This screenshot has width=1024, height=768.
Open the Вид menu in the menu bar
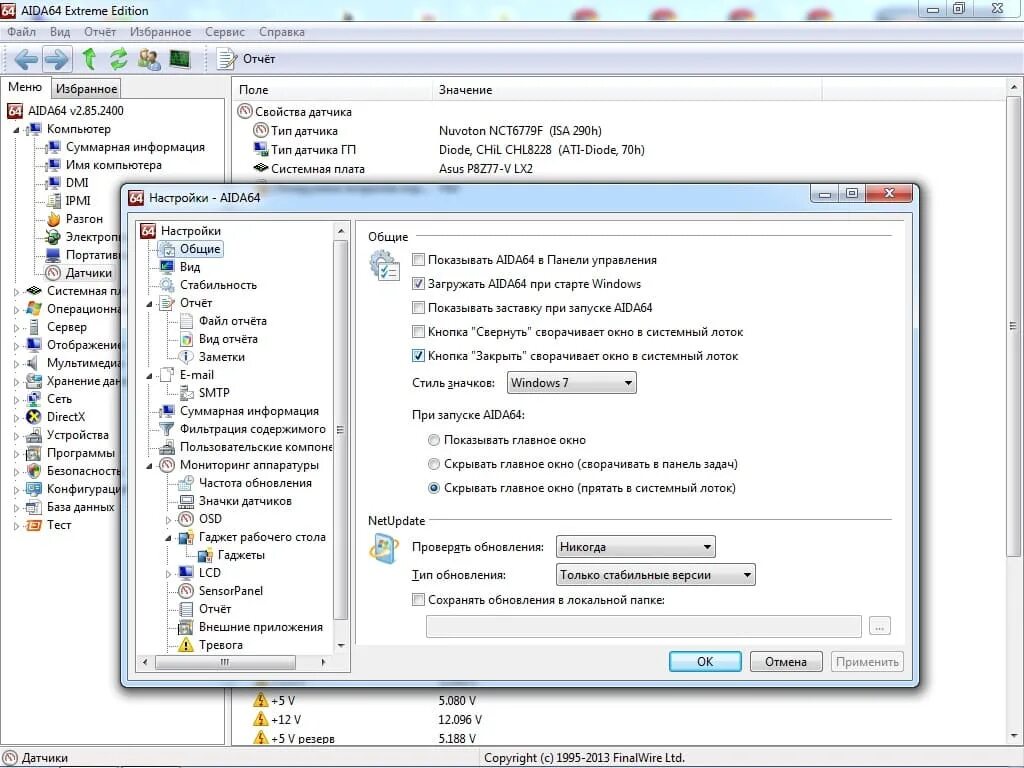(59, 32)
